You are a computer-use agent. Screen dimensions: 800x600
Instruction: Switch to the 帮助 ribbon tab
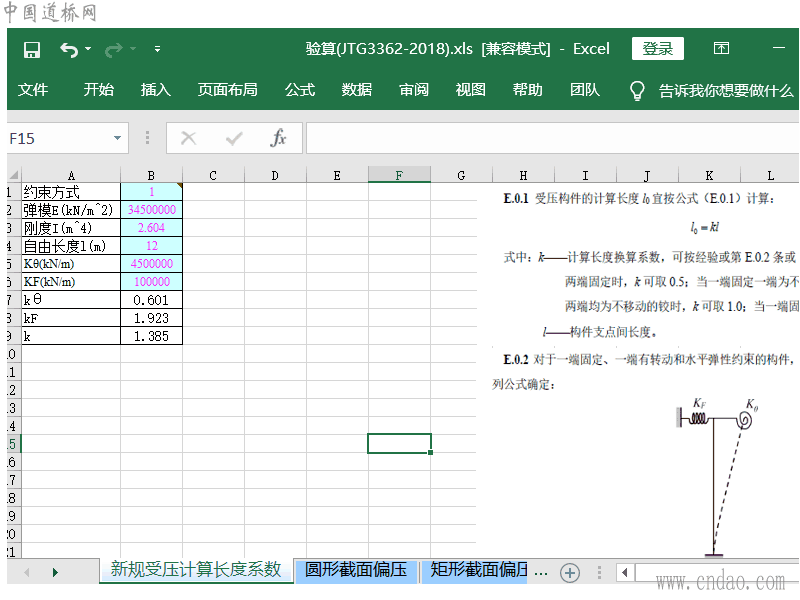pyautogui.click(x=528, y=90)
